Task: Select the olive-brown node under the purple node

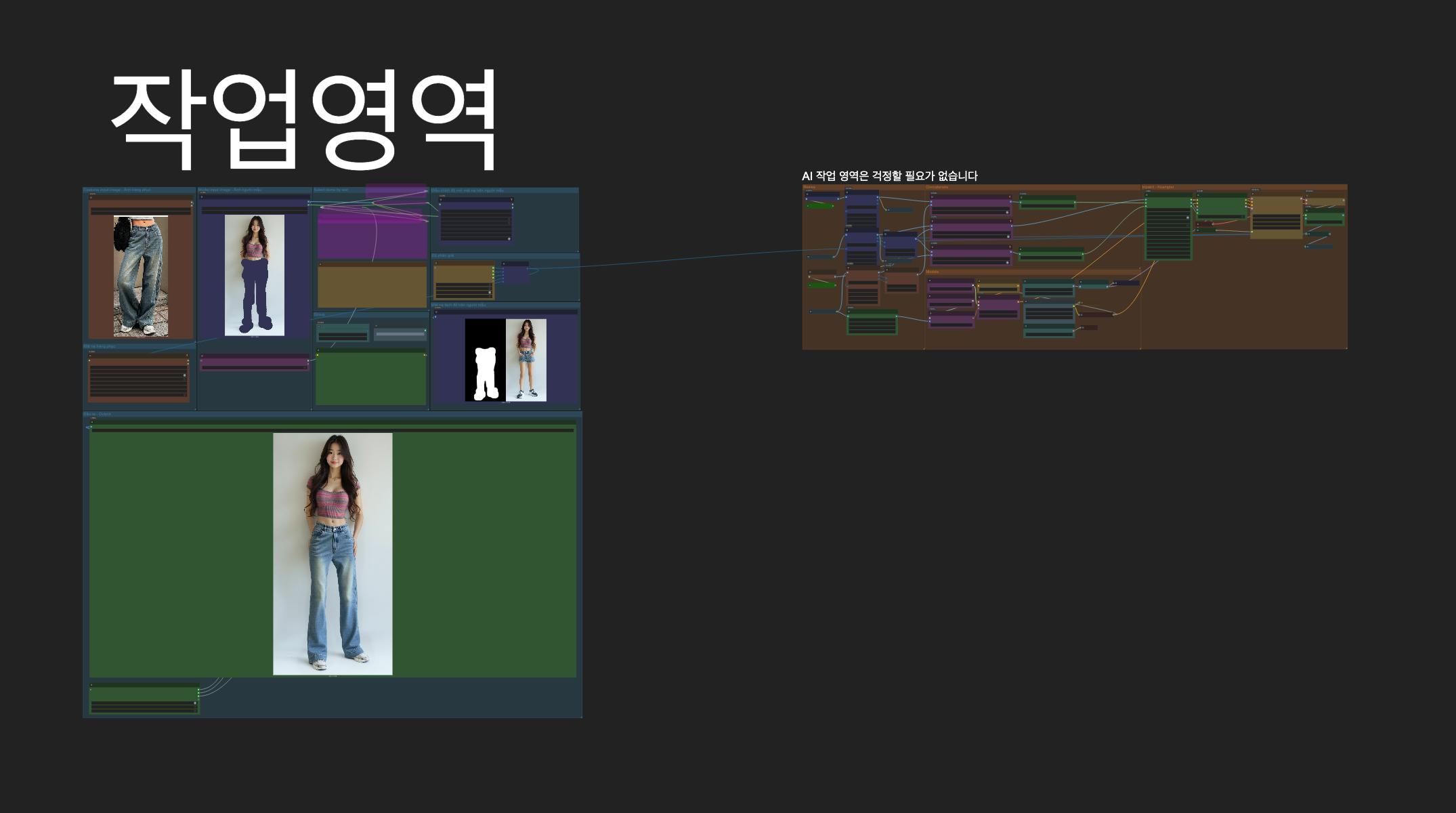Action: [372, 286]
